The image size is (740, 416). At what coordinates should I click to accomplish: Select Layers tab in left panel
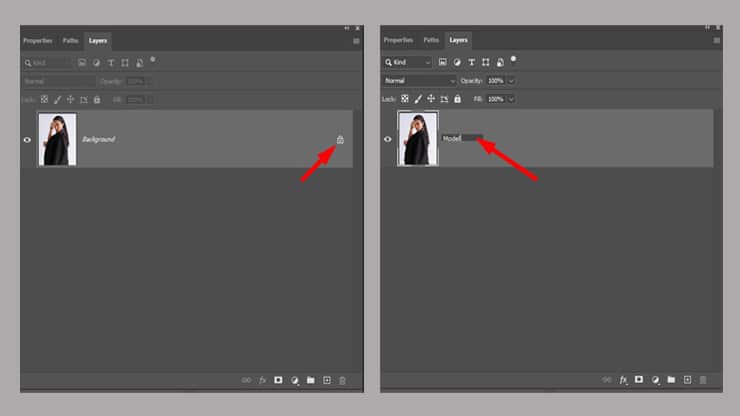[98, 41]
